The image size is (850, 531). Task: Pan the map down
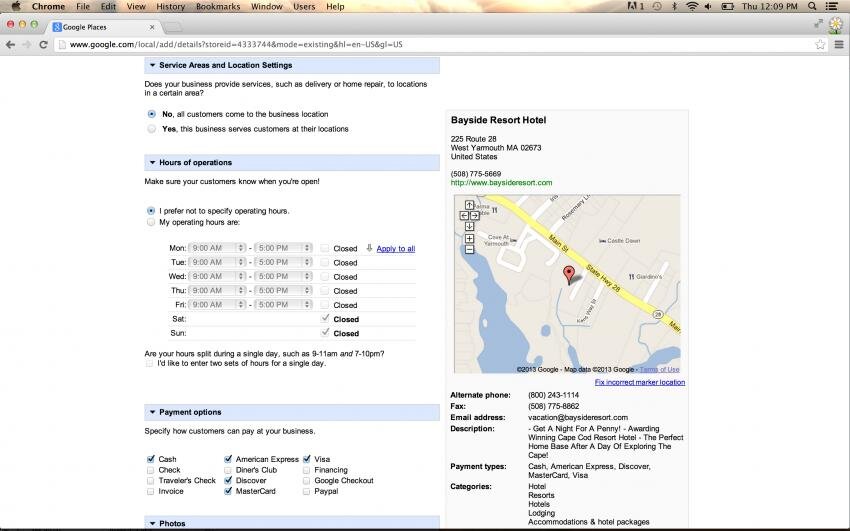[469, 226]
